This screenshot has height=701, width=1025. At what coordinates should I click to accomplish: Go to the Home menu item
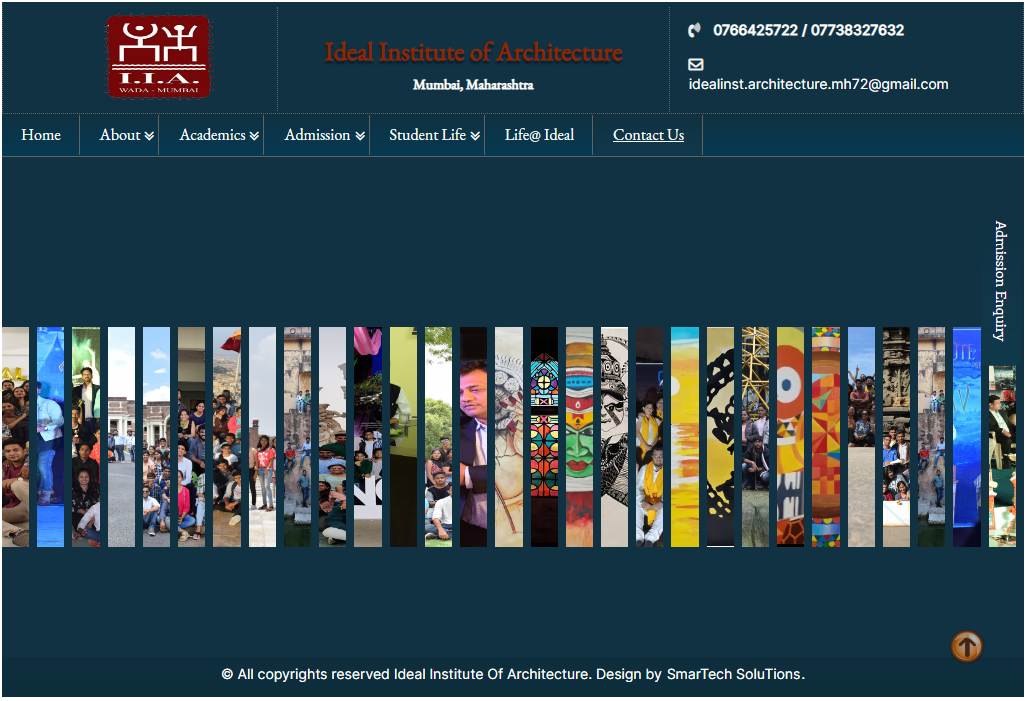click(x=41, y=135)
